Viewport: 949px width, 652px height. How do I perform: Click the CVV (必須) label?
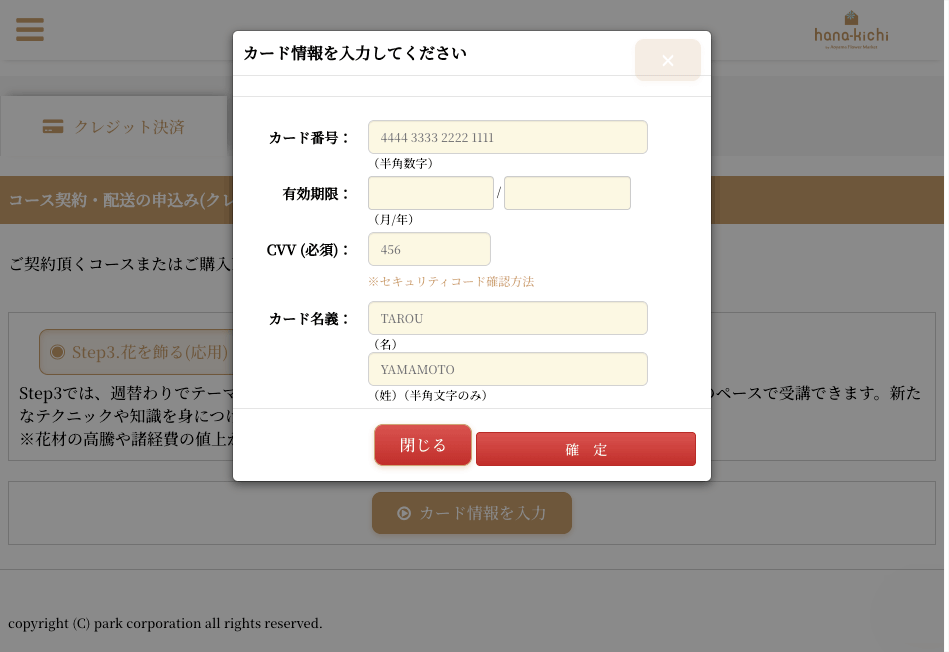(x=309, y=250)
